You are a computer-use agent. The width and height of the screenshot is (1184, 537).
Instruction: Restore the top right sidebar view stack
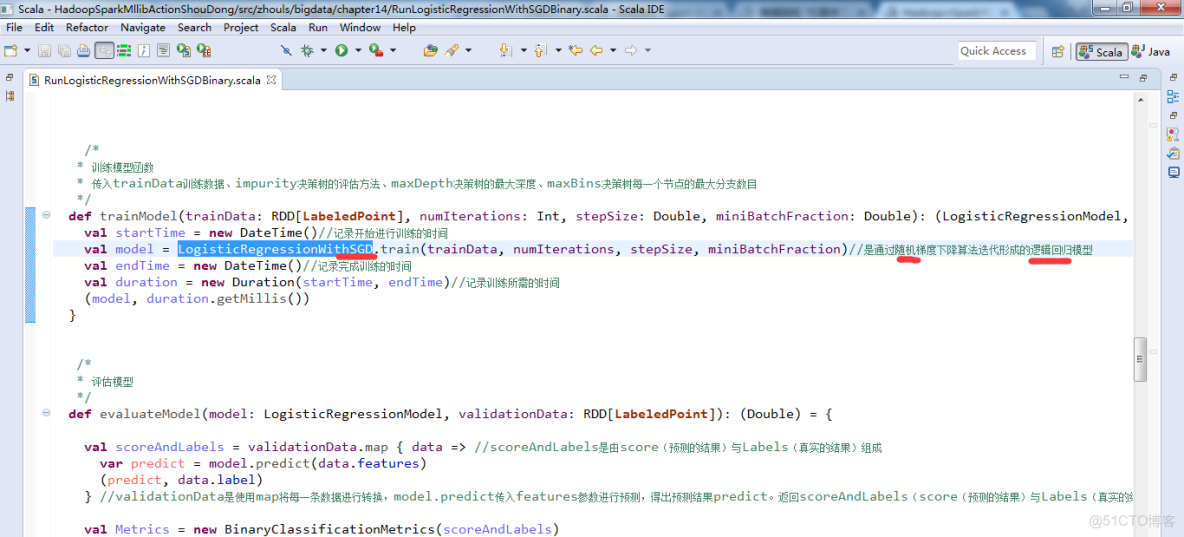(1173, 77)
